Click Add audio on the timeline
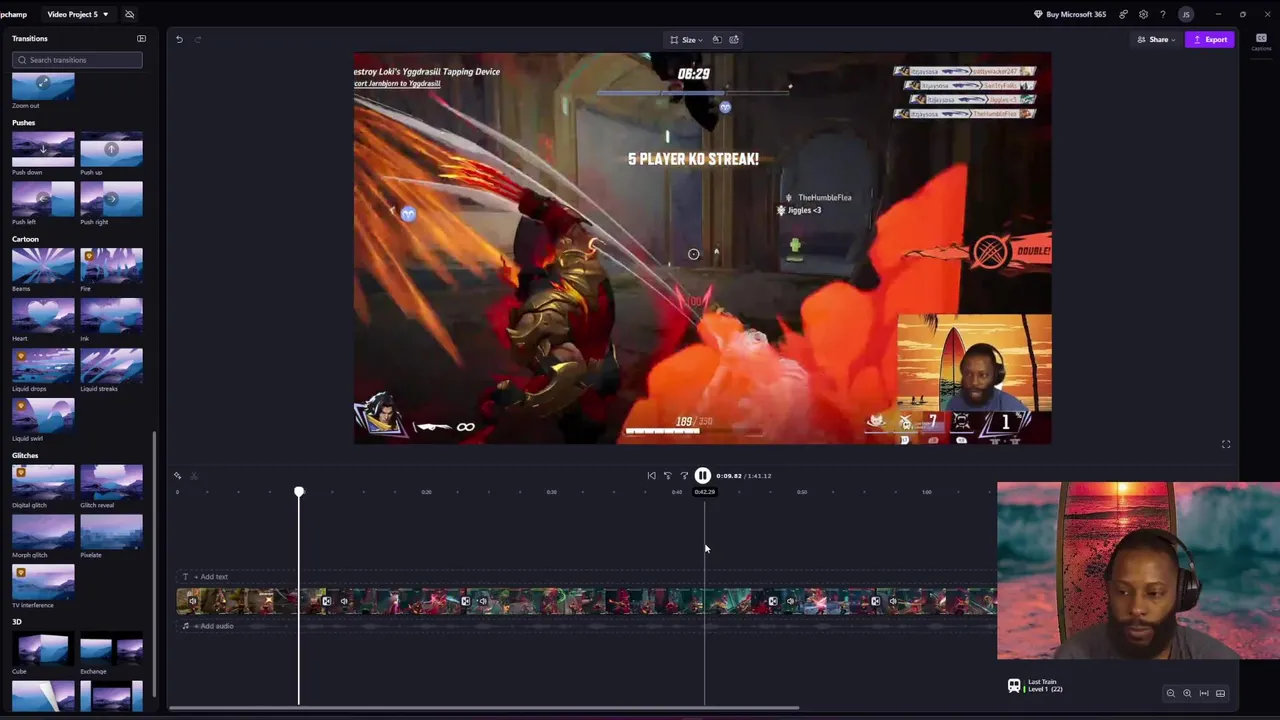The height and width of the screenshot is (720, 1280). 213,626
